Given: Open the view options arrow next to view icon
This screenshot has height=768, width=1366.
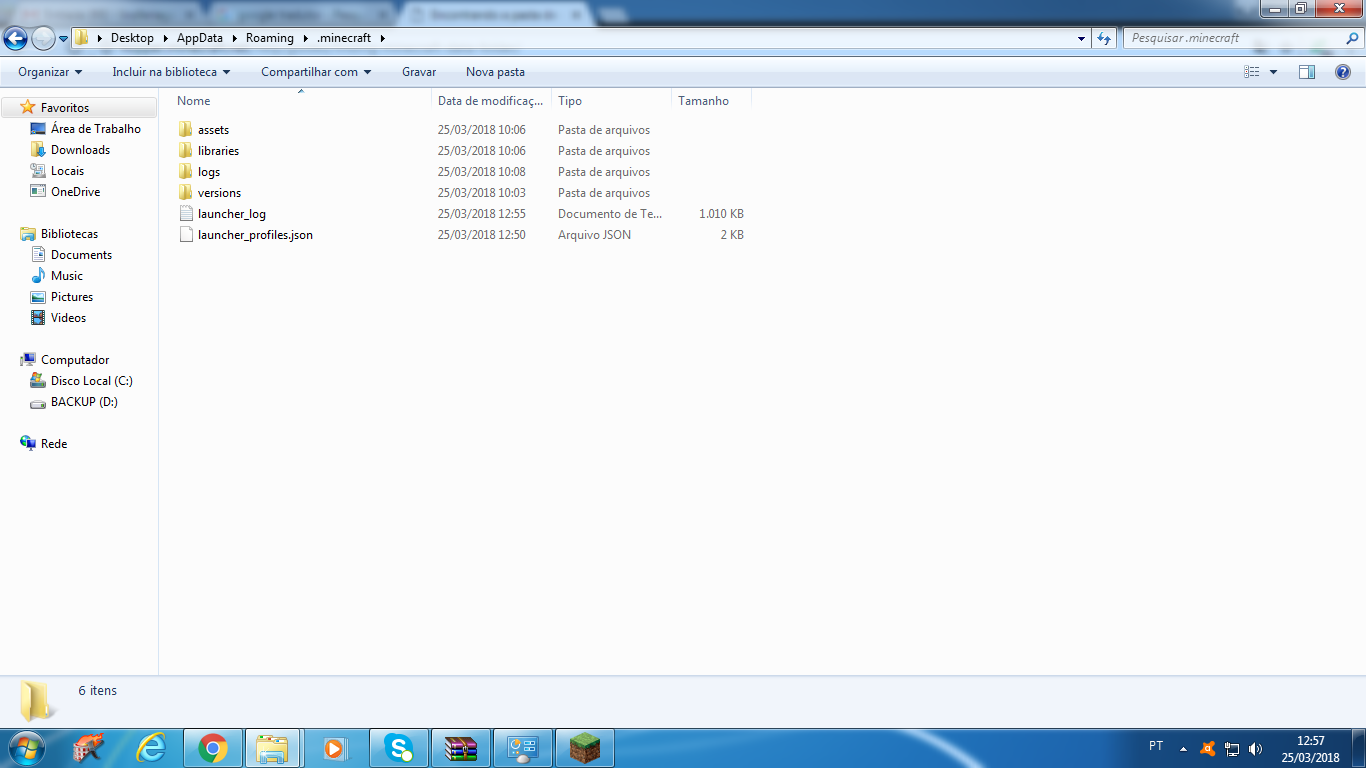Looking at the screenshot, I should pyautogui.click(x=1273, y=72).
